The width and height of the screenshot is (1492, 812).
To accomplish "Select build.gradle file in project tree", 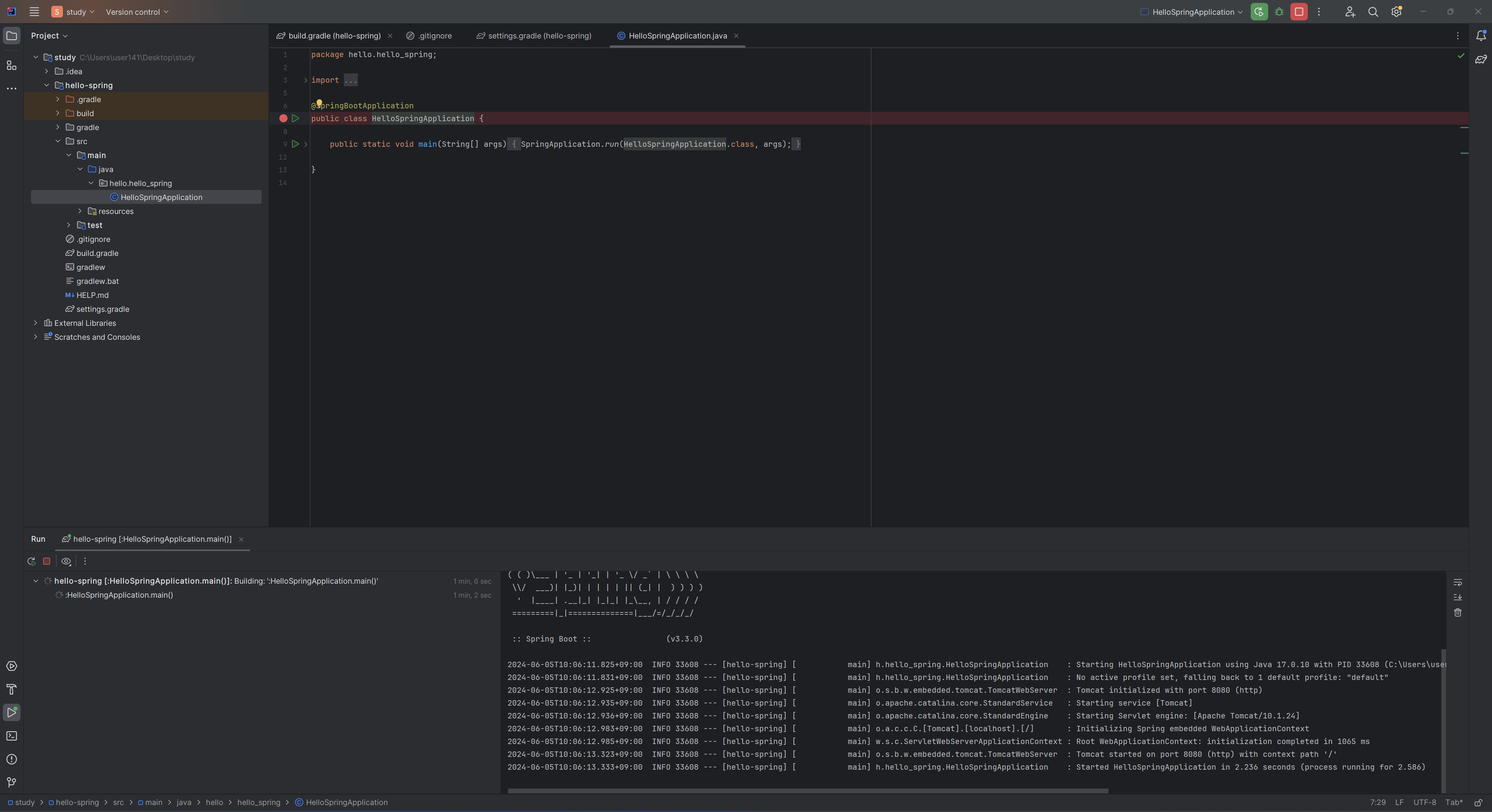I will point(97,253).
